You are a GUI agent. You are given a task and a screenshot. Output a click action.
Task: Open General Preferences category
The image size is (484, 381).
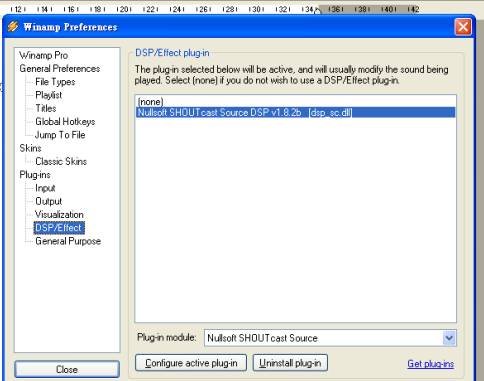[x=60, y=69]
